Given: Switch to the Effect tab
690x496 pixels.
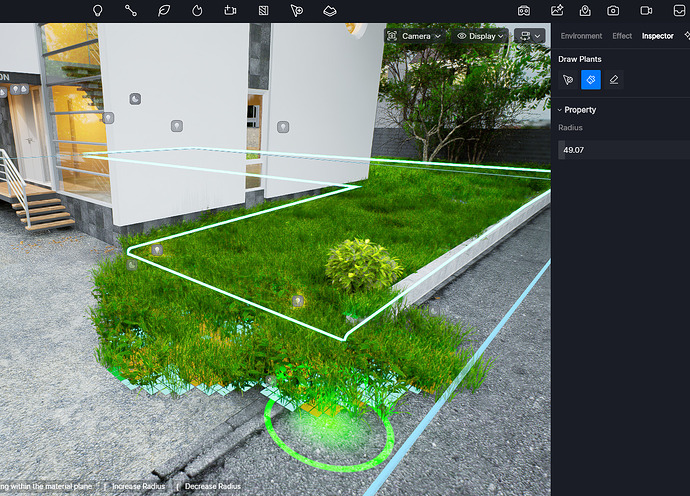Looking at the screenshot, I should 622,36.
